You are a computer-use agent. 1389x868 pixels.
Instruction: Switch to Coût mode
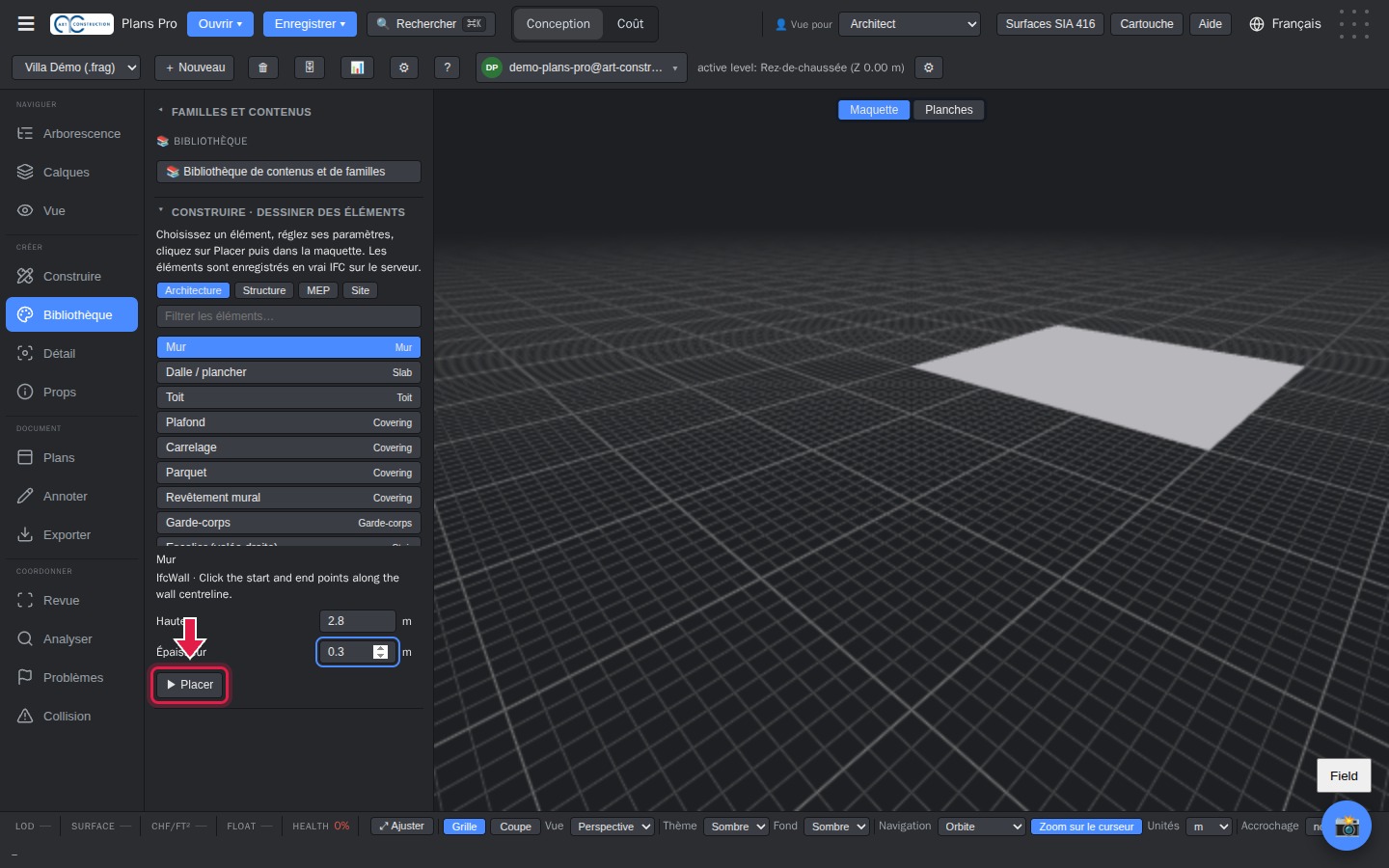[630, 24]
